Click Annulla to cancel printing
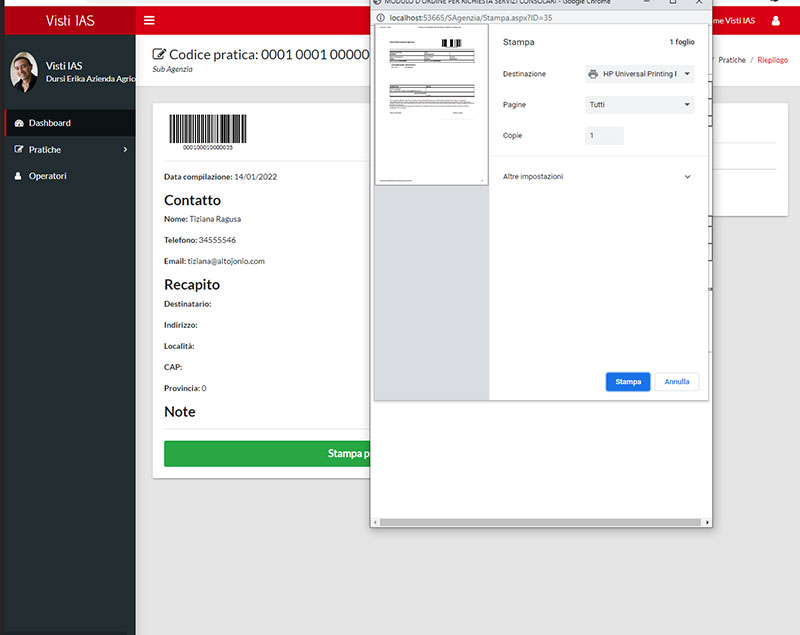Viewport: 800px width, 635px height. 677,382
